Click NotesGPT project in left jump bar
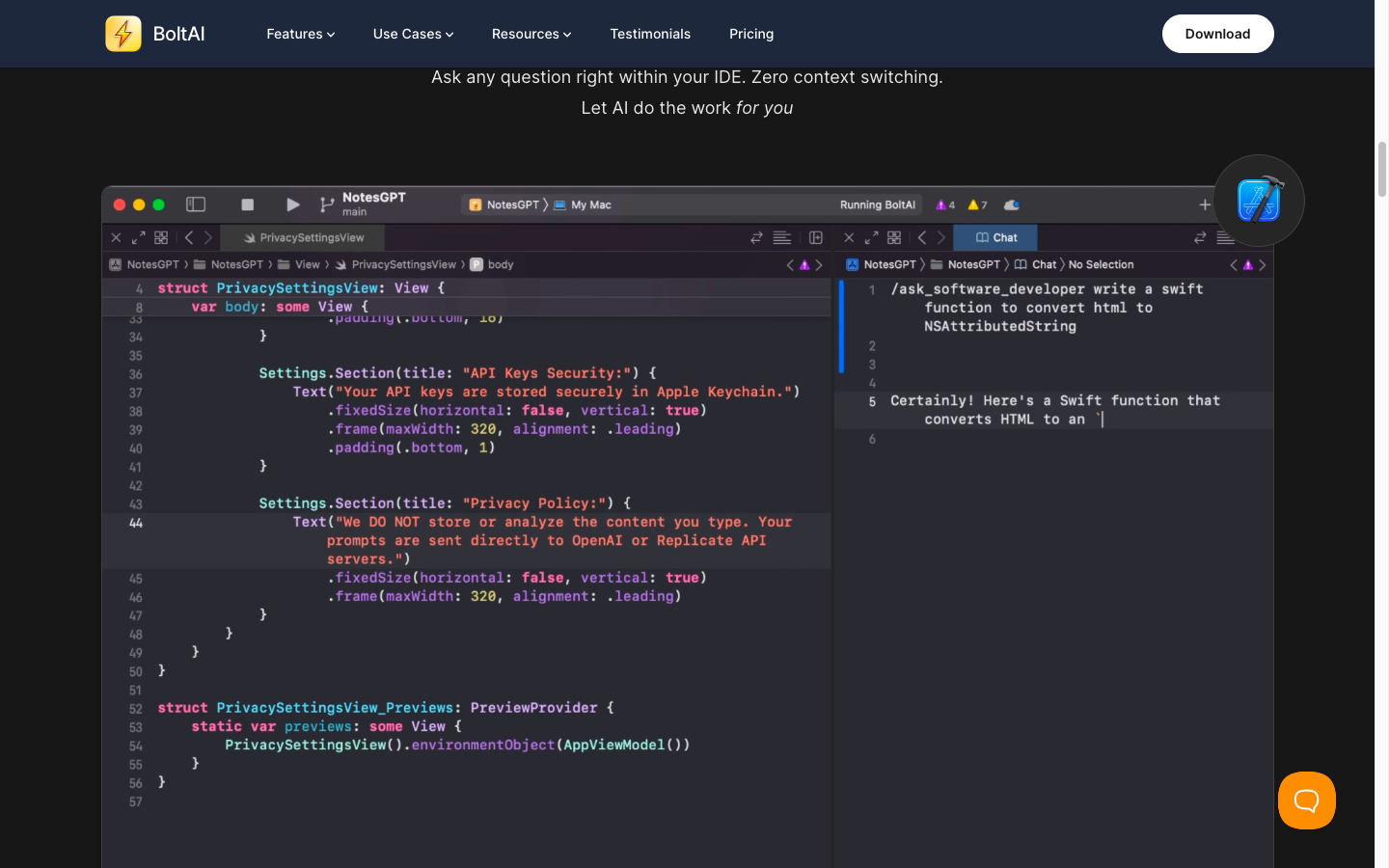1389x868 pixels. tap(144, 264)
